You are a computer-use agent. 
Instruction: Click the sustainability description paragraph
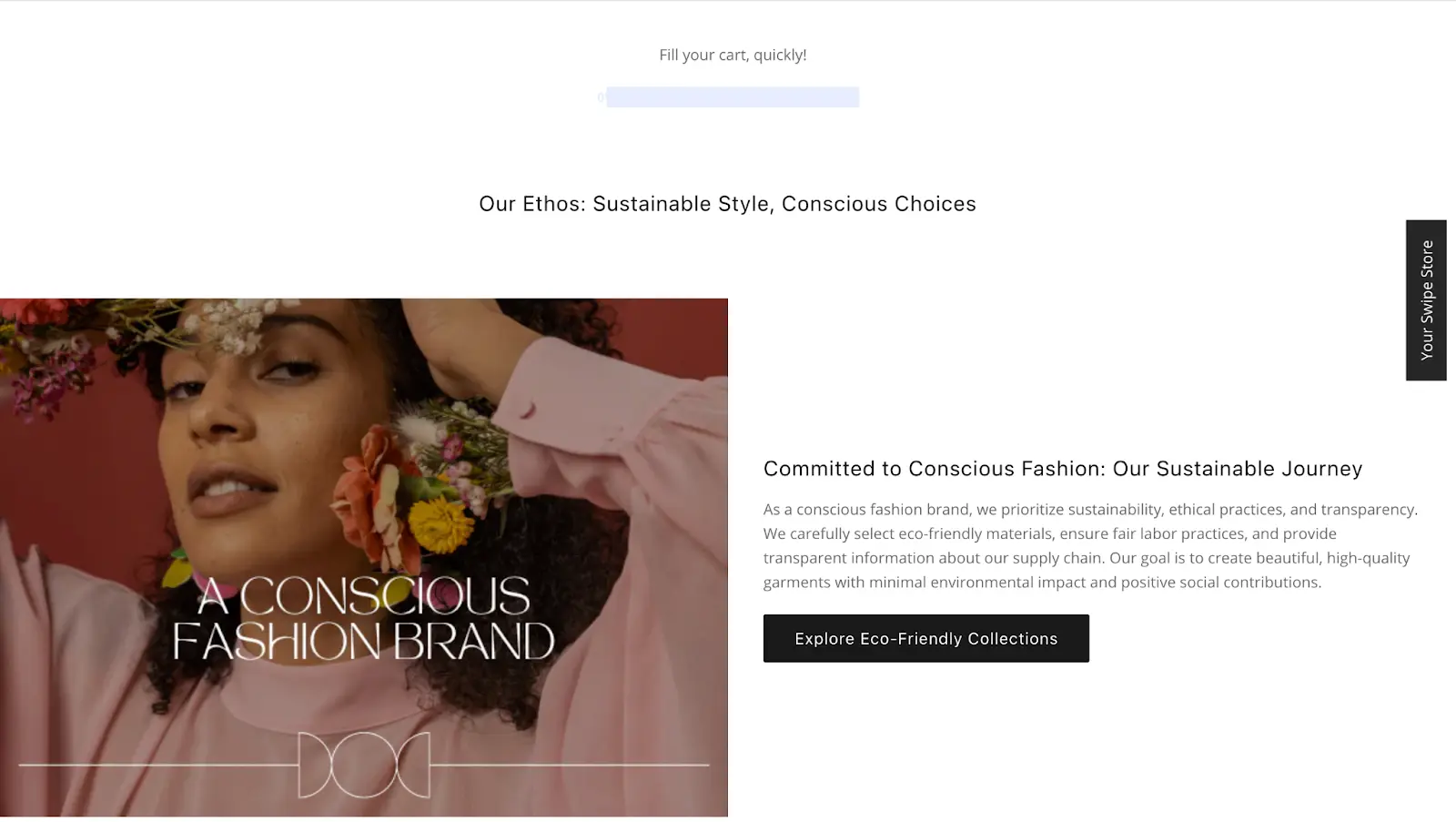[x=1090, y=545]
